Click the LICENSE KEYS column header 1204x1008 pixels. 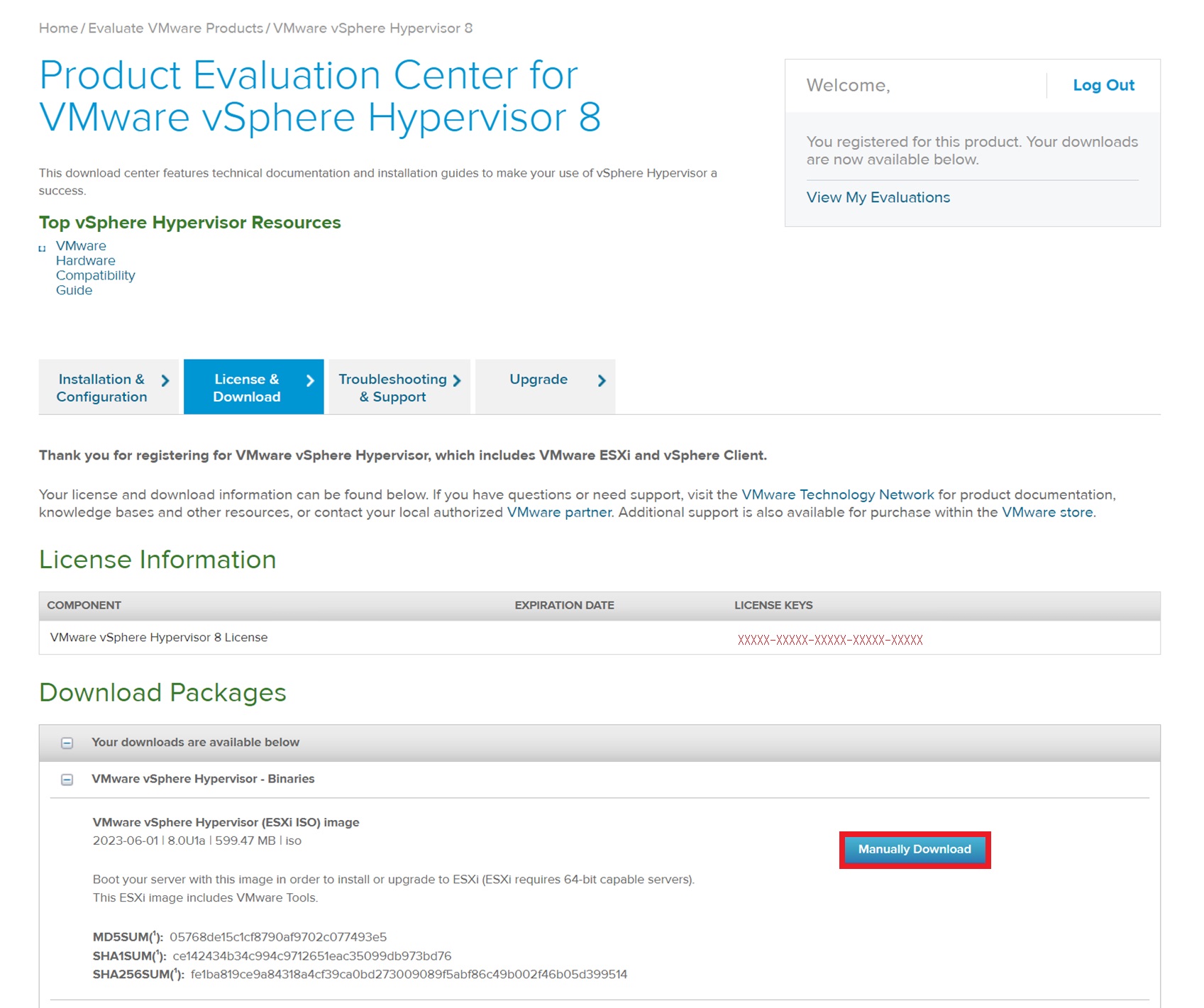click(773, 605)
